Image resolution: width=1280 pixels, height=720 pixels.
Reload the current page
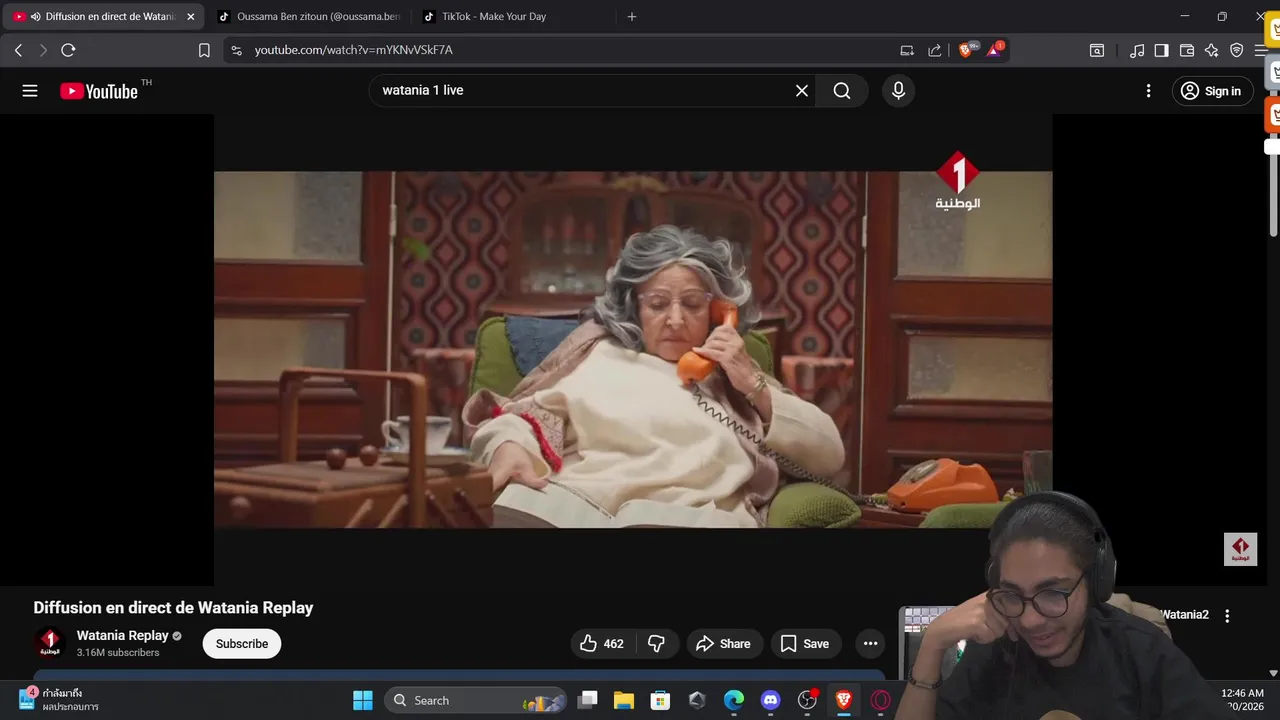(x=68, y=50)
